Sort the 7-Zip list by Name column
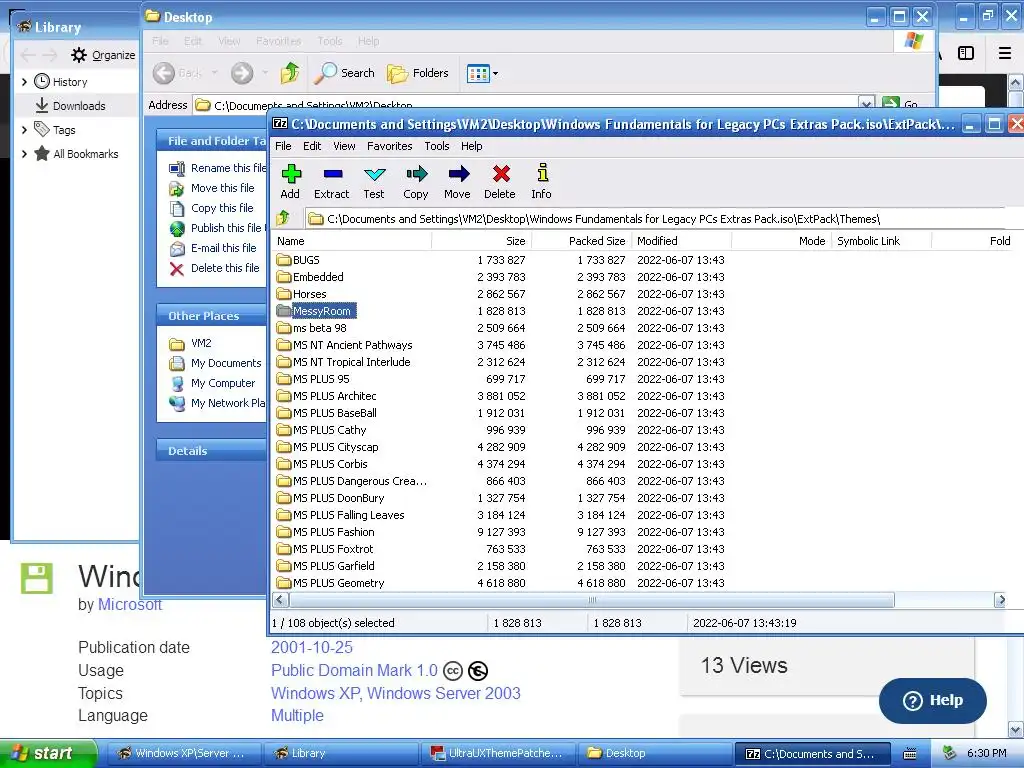The width and height of the screenshot is (1024, 768). coord(352,241)
